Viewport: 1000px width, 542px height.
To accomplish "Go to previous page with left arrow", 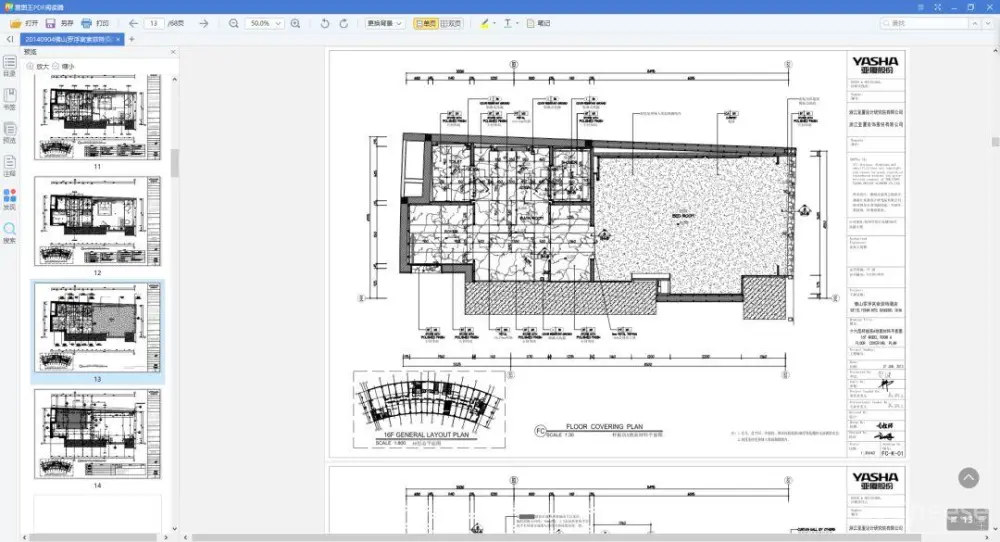I will [133, 23].
